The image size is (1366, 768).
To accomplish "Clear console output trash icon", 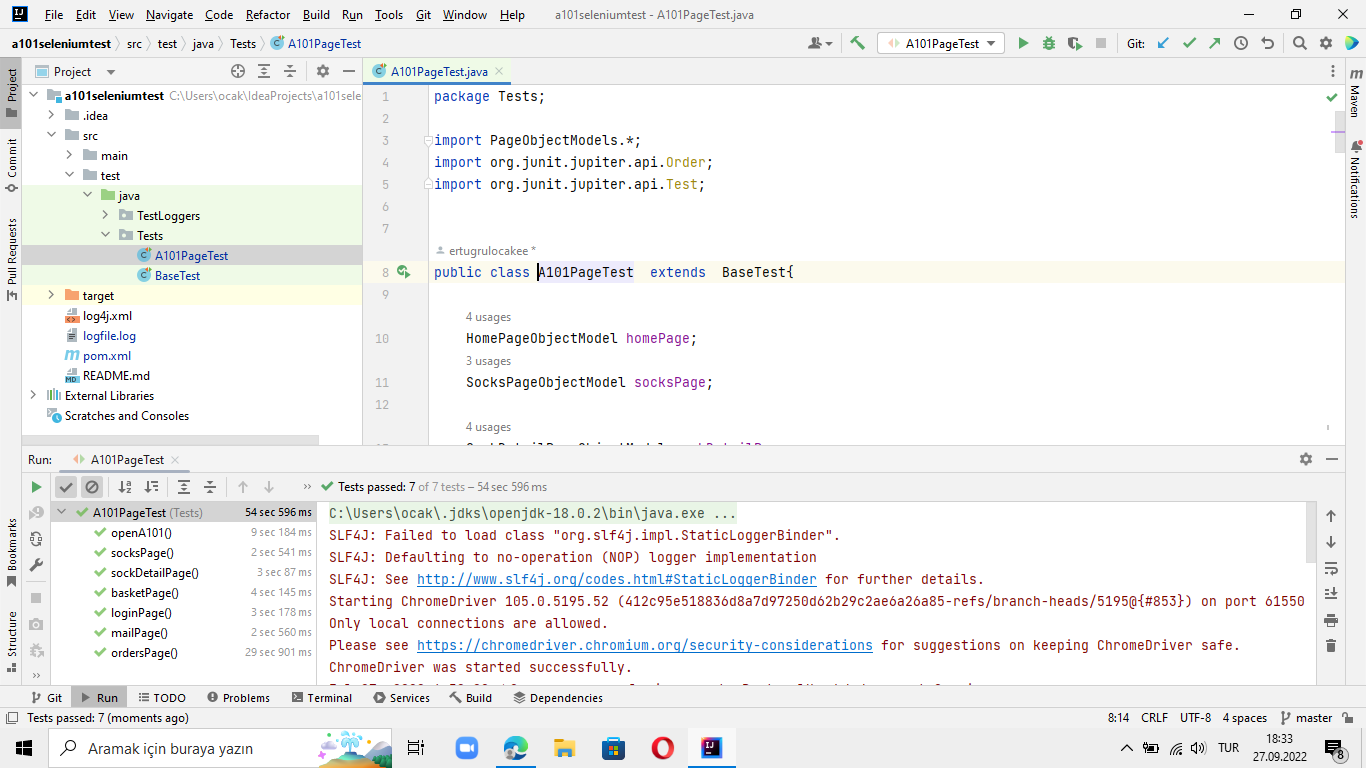I will (1331, 646).
